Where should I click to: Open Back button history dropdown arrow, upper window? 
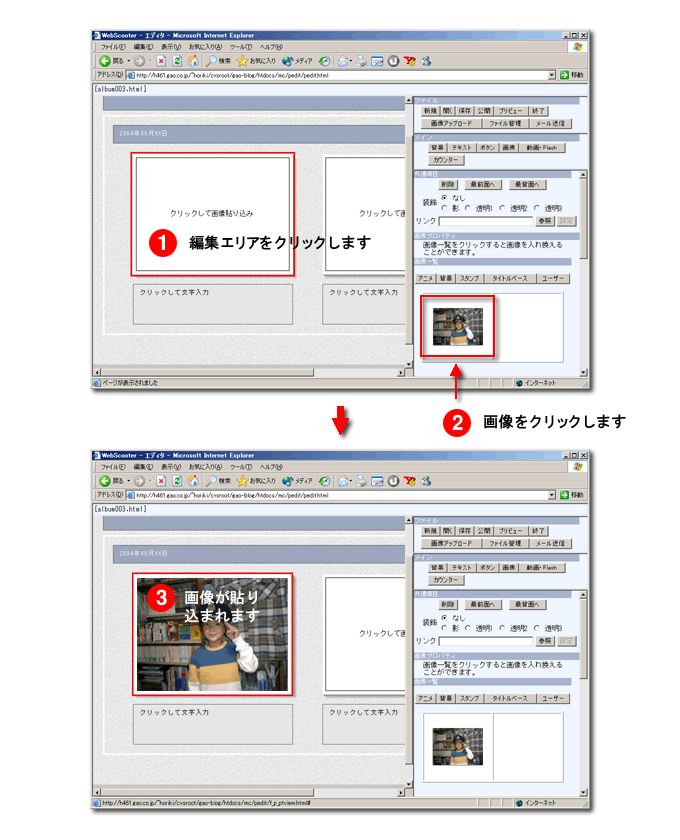click(x=129, y=61)
